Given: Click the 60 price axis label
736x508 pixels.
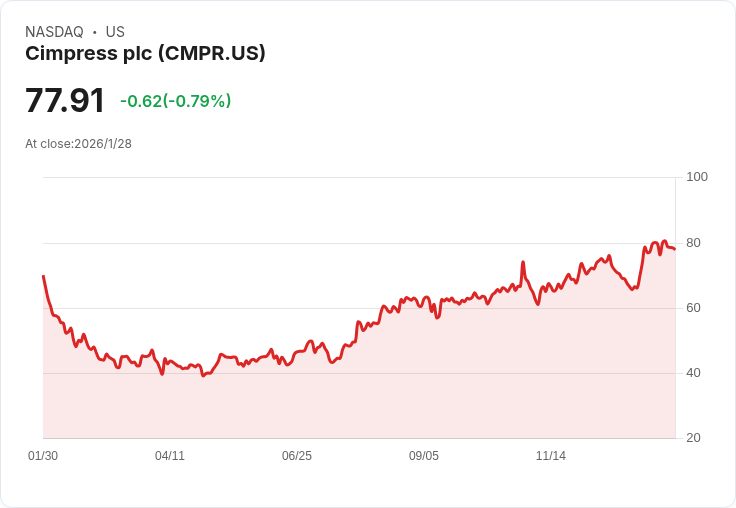Looking at the screenshot, I should tap(693, 308).
